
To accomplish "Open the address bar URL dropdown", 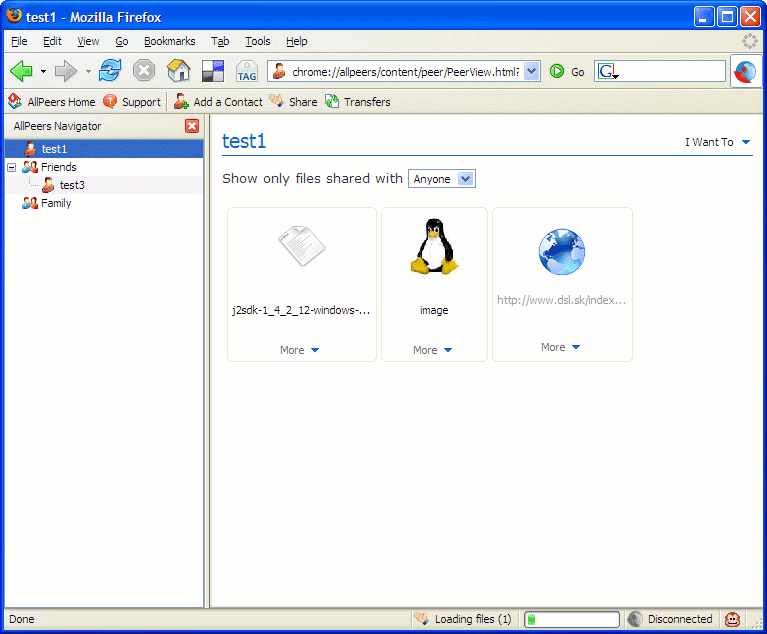I will [531, 71].
